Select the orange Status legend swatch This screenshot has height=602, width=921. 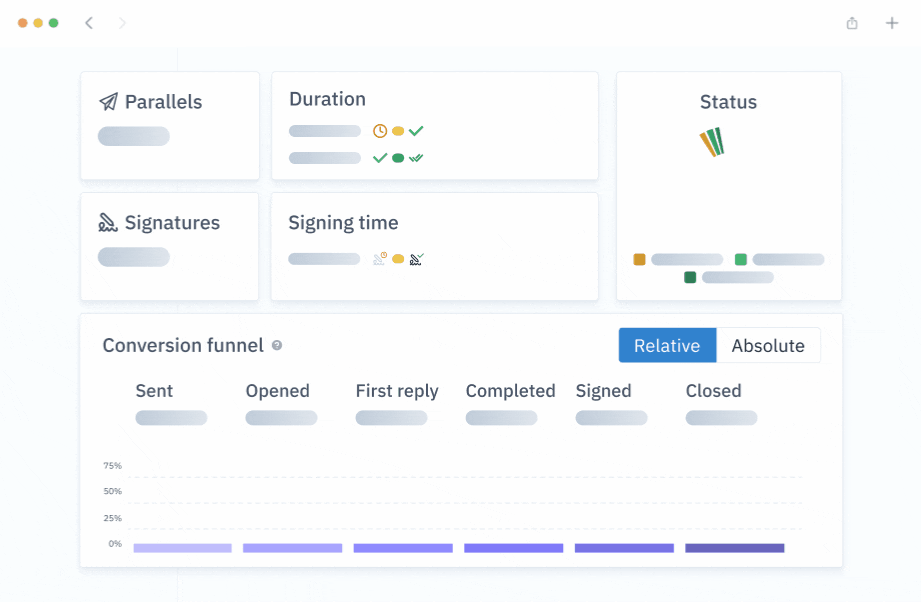[x=640, y=259]
